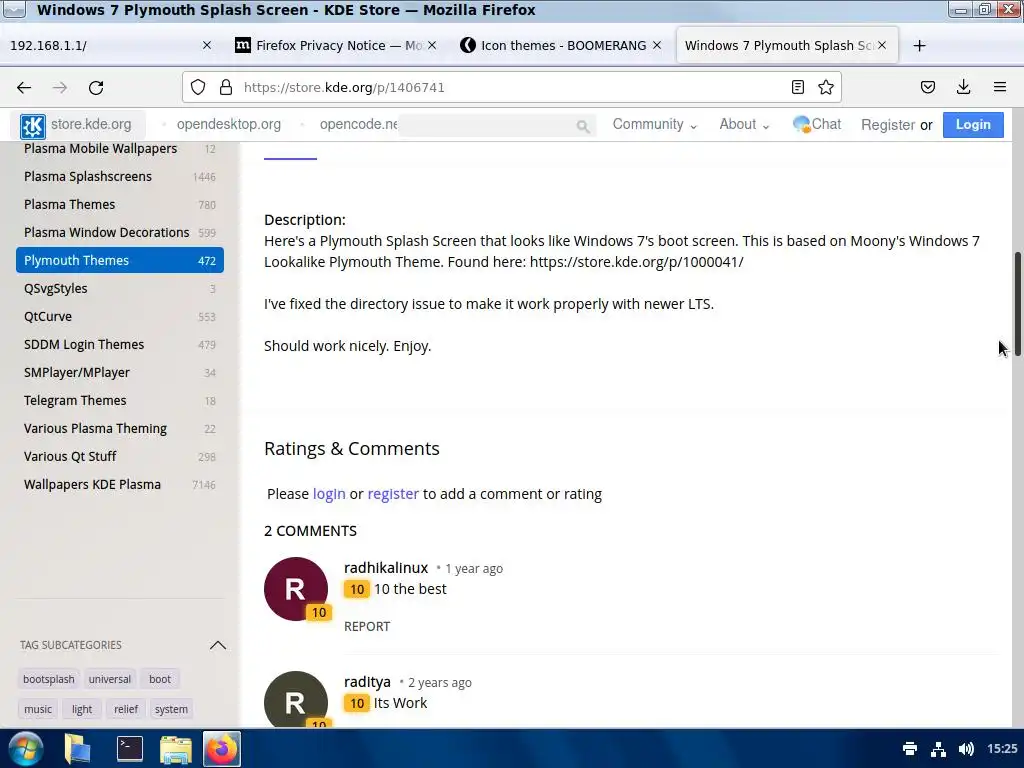Bookmark this page with the star
This screenshot has height=768, width=1024.
pos(826,88)
